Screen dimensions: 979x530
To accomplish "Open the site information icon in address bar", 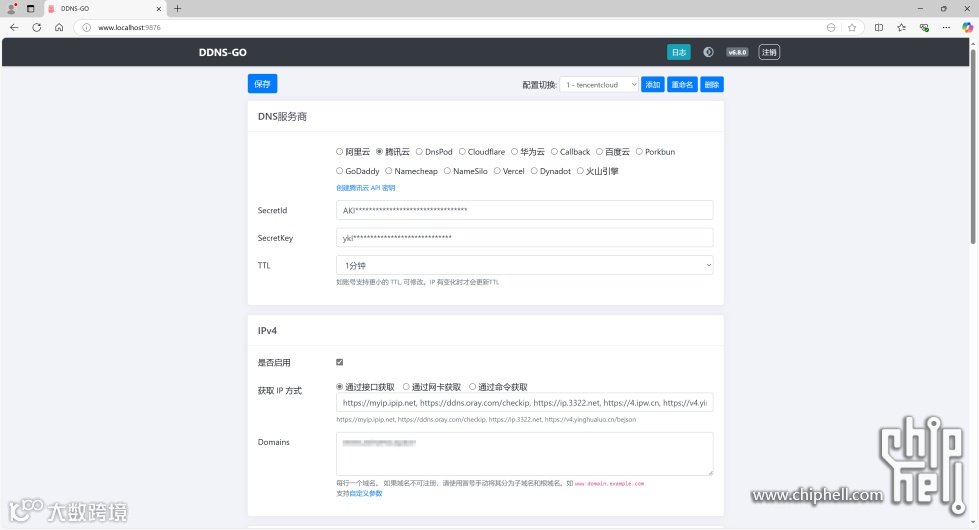I will [x=86, y=27].
